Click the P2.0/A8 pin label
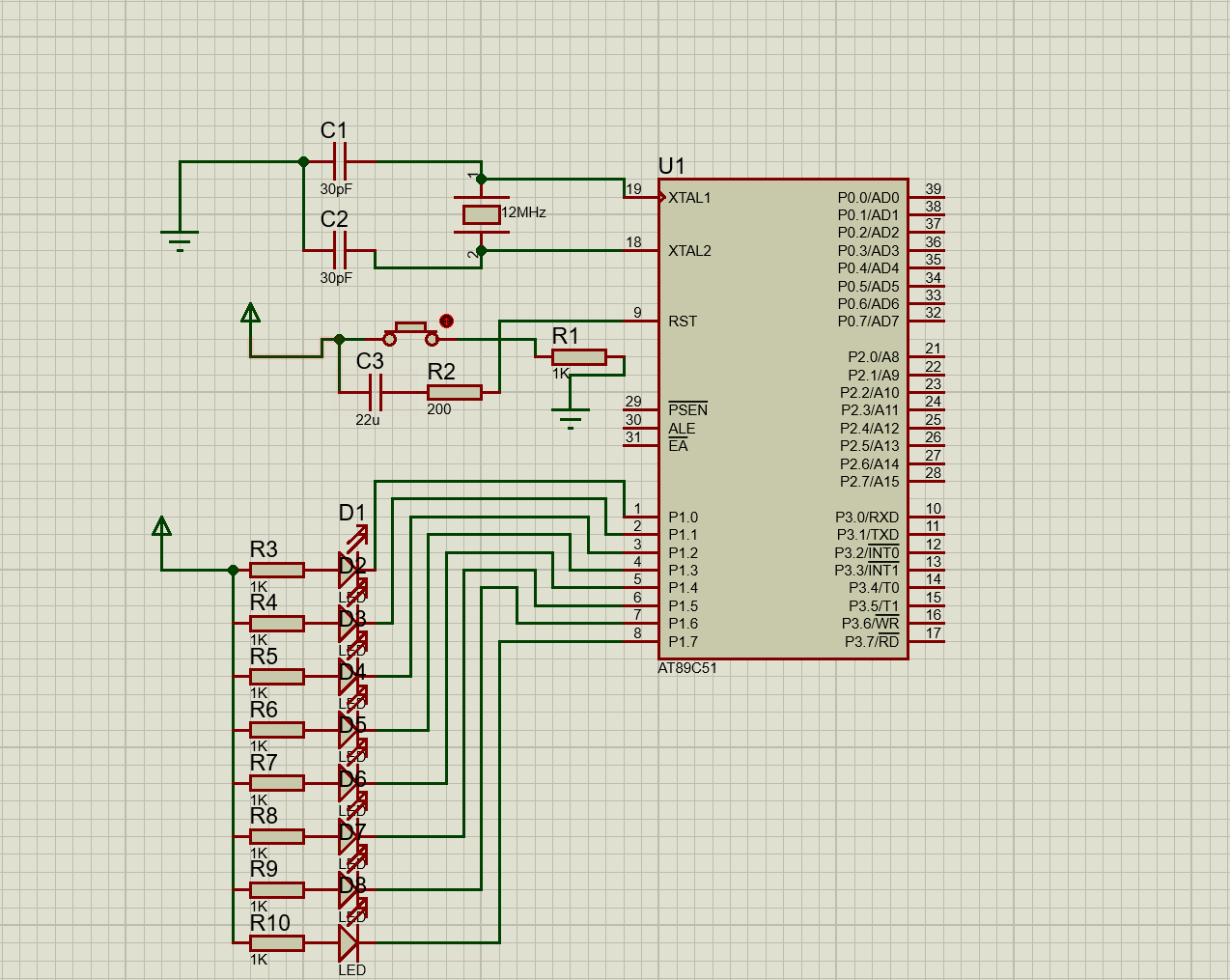Image resolution: width=1230 pixels, height=980 pixels. 873,357
